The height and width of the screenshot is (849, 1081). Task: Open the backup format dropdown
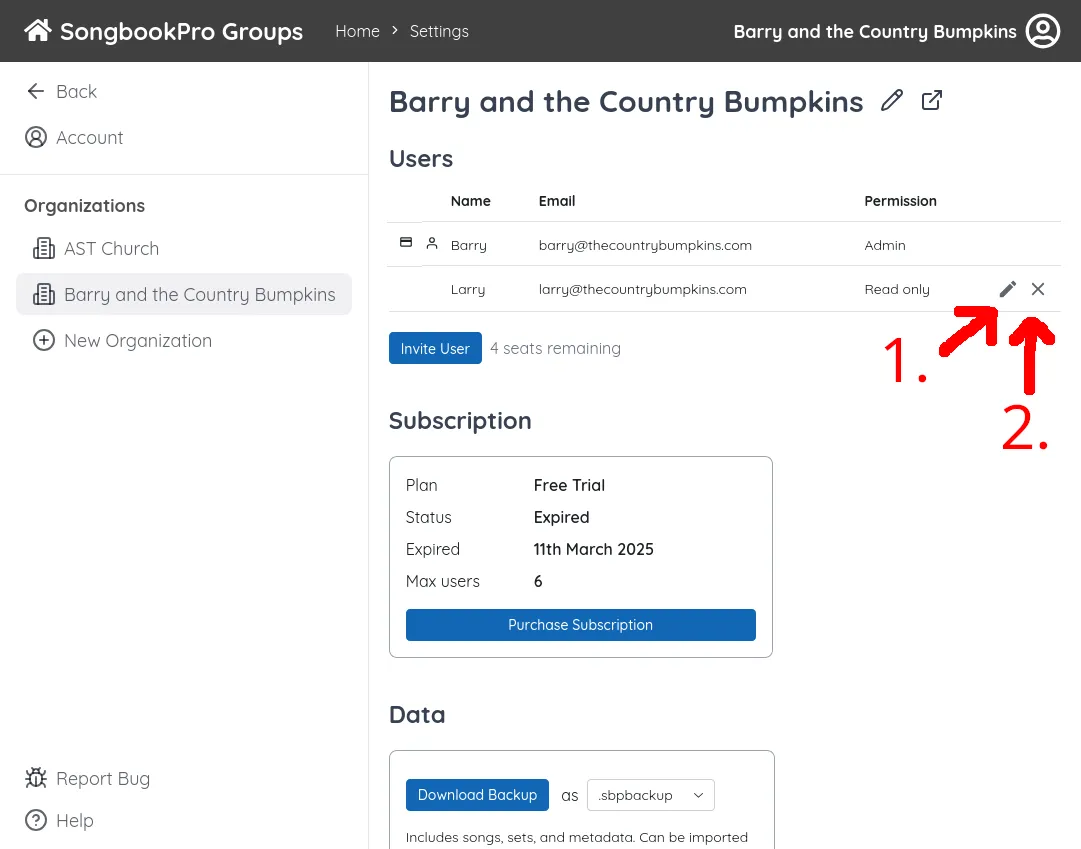pos(650,795)
